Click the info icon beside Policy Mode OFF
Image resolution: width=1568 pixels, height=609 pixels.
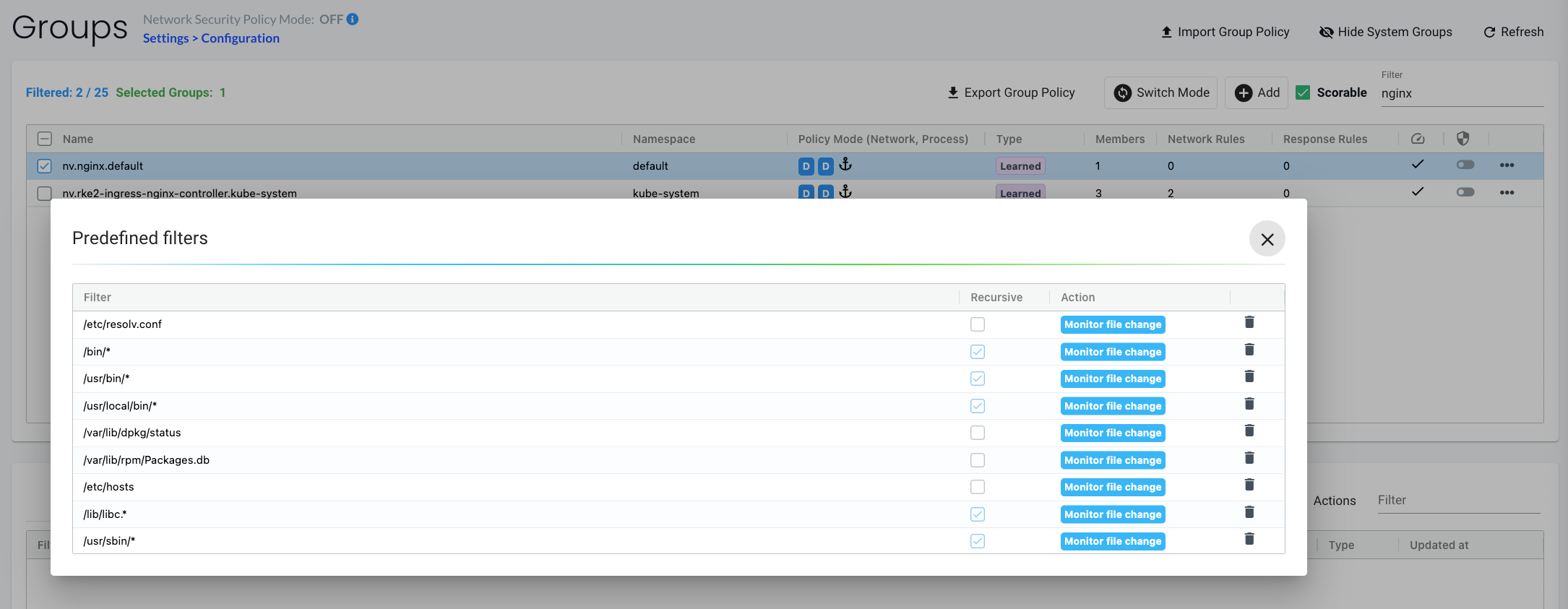pyautogui.click(x=353, y=20)
